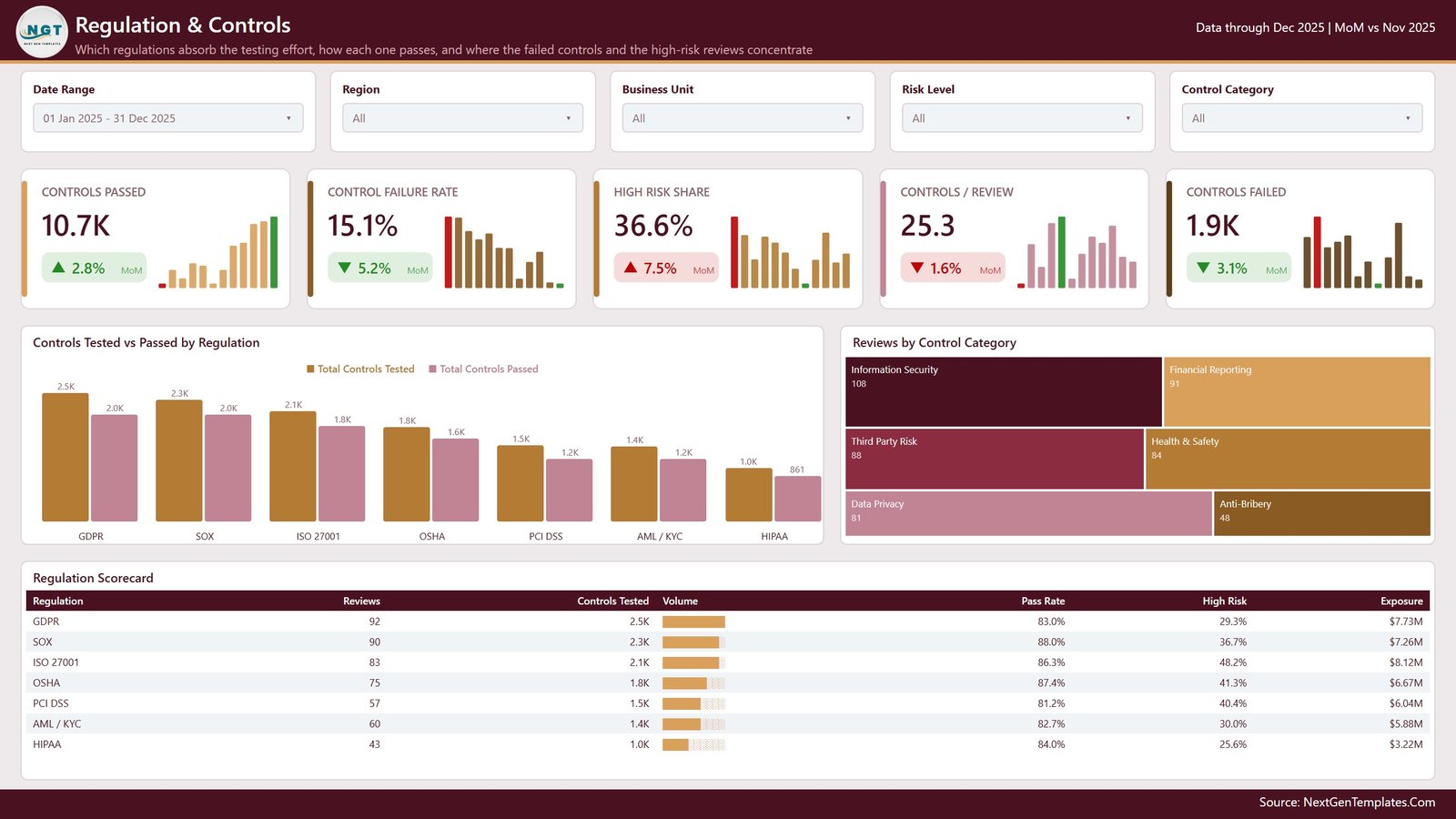
Task: Click the 48.2% high risk value
Action: click(x=1233, y=662)
